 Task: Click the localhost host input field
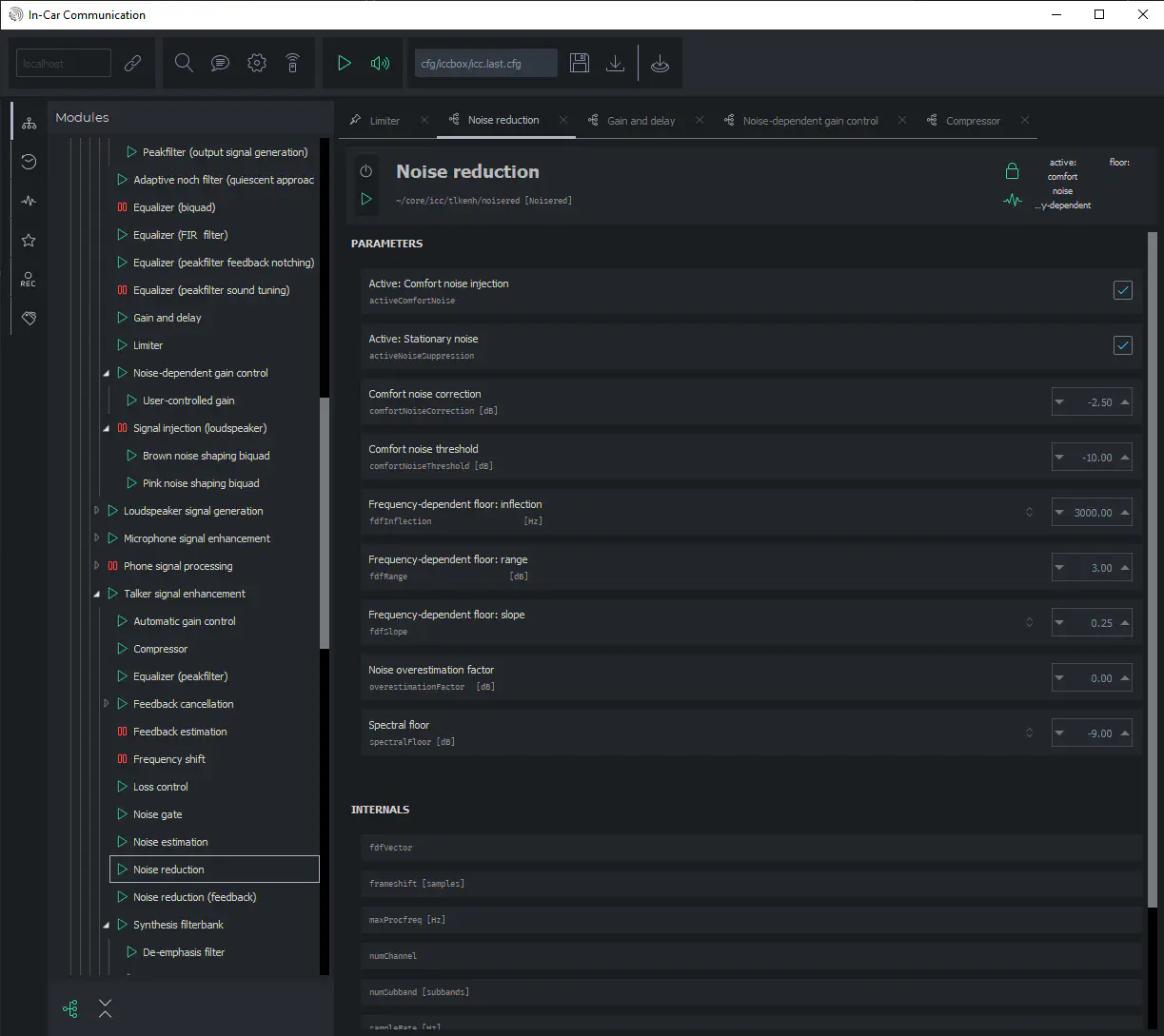click(64, 64)
